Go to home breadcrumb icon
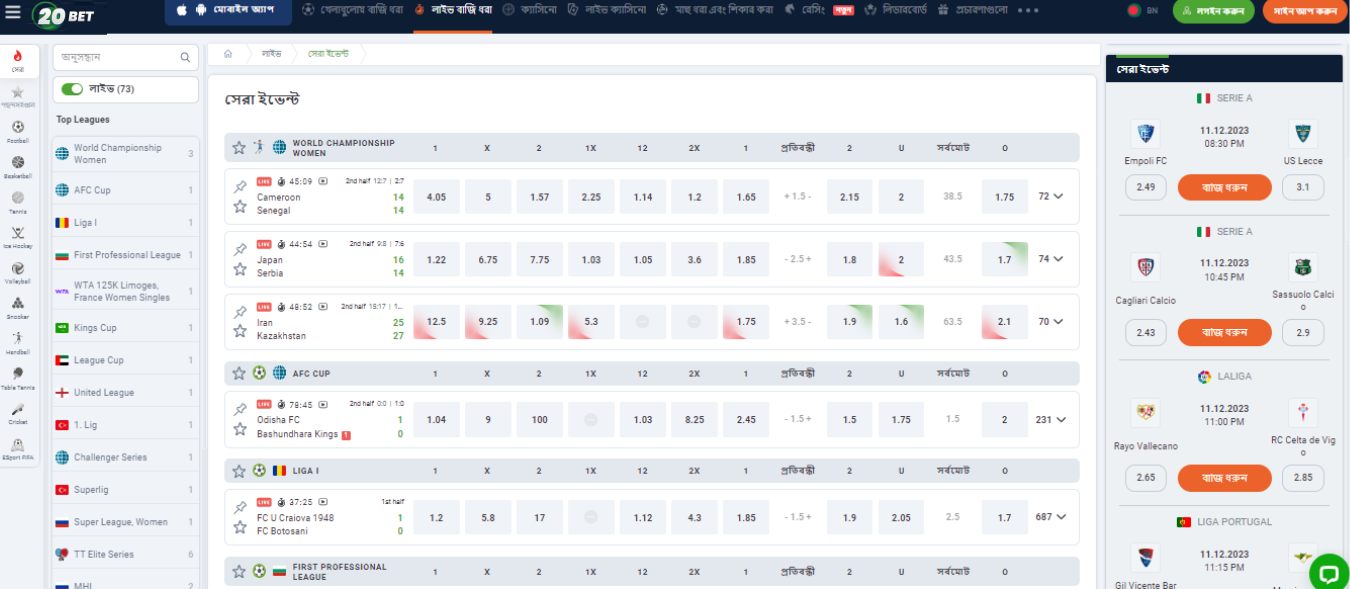This screenshot has height=589, width=1350. tap(228, 53)
